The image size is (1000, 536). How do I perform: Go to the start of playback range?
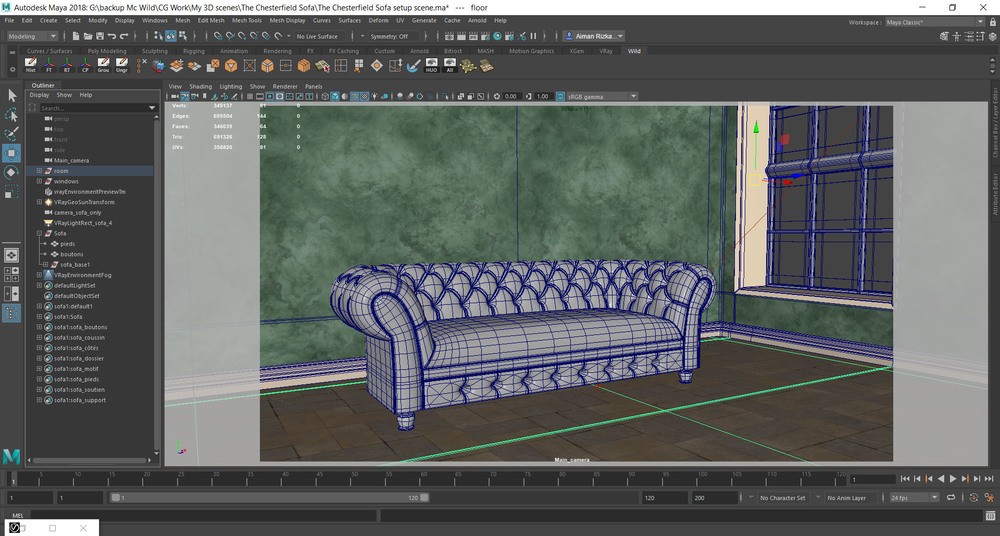905,479
